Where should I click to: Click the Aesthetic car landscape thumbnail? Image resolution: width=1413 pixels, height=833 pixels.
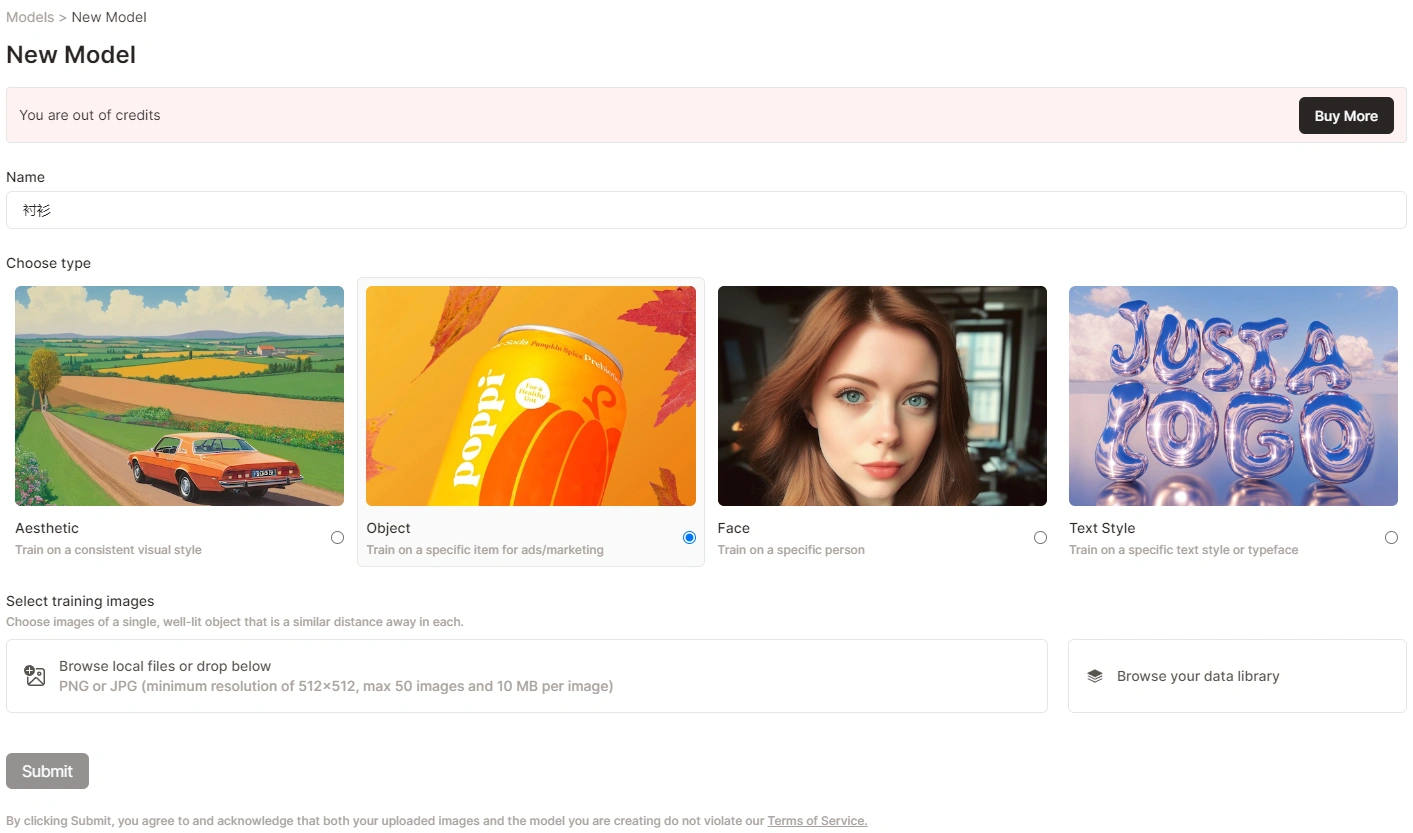tap(179, 396)
